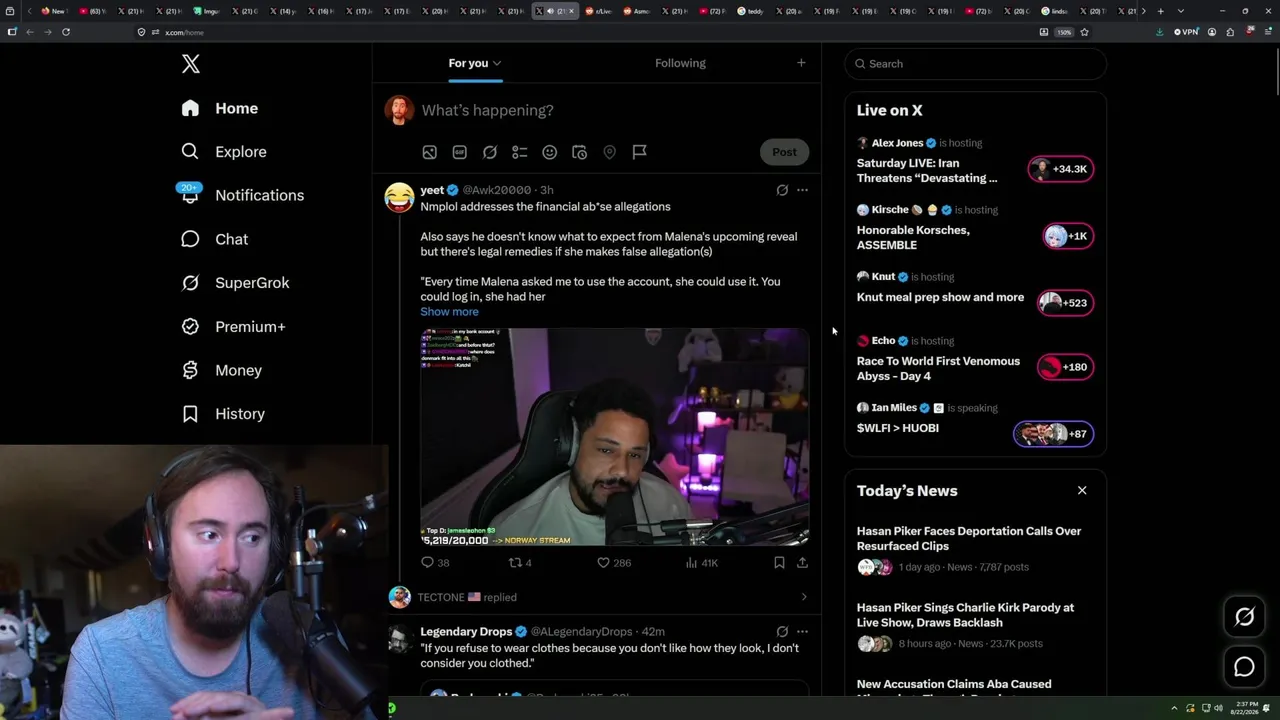The height and width of the screenshot is (720, 1280).
Task: Show hidden system tray icons
Action: coord(1176,708)
